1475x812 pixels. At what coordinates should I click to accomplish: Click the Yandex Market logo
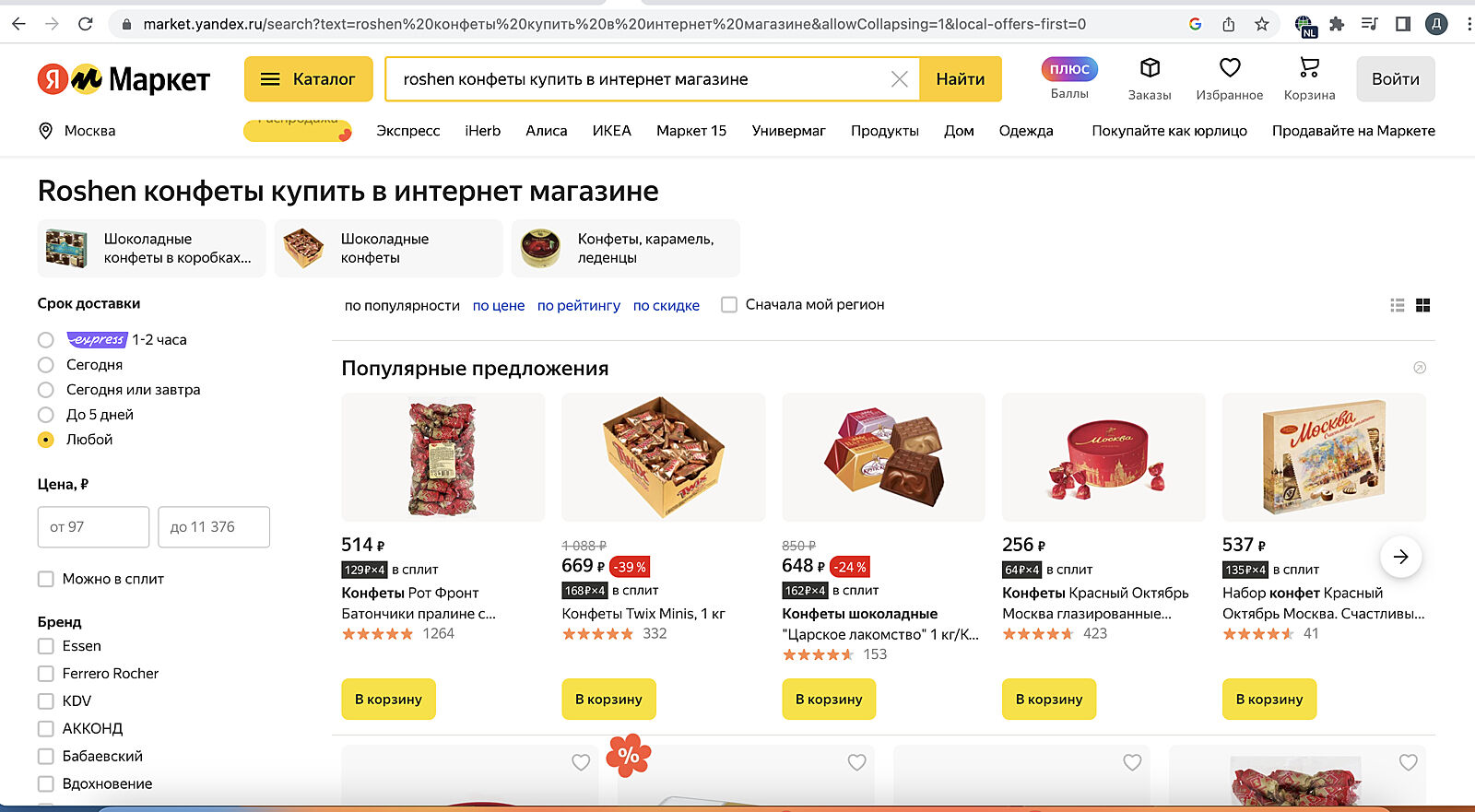[124, 79]
